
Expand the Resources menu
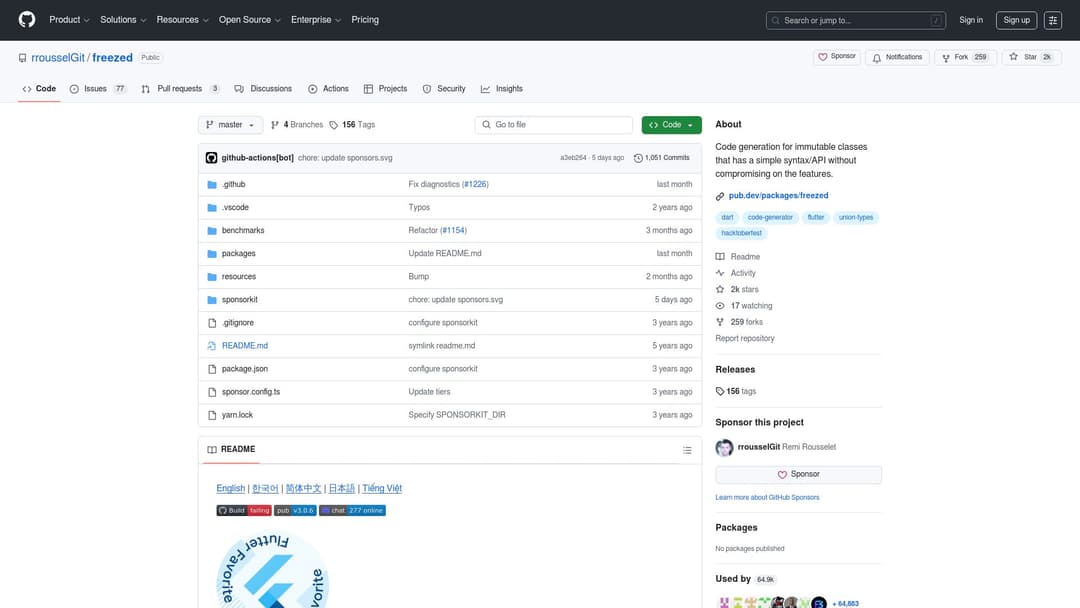[x=182, y=20]
